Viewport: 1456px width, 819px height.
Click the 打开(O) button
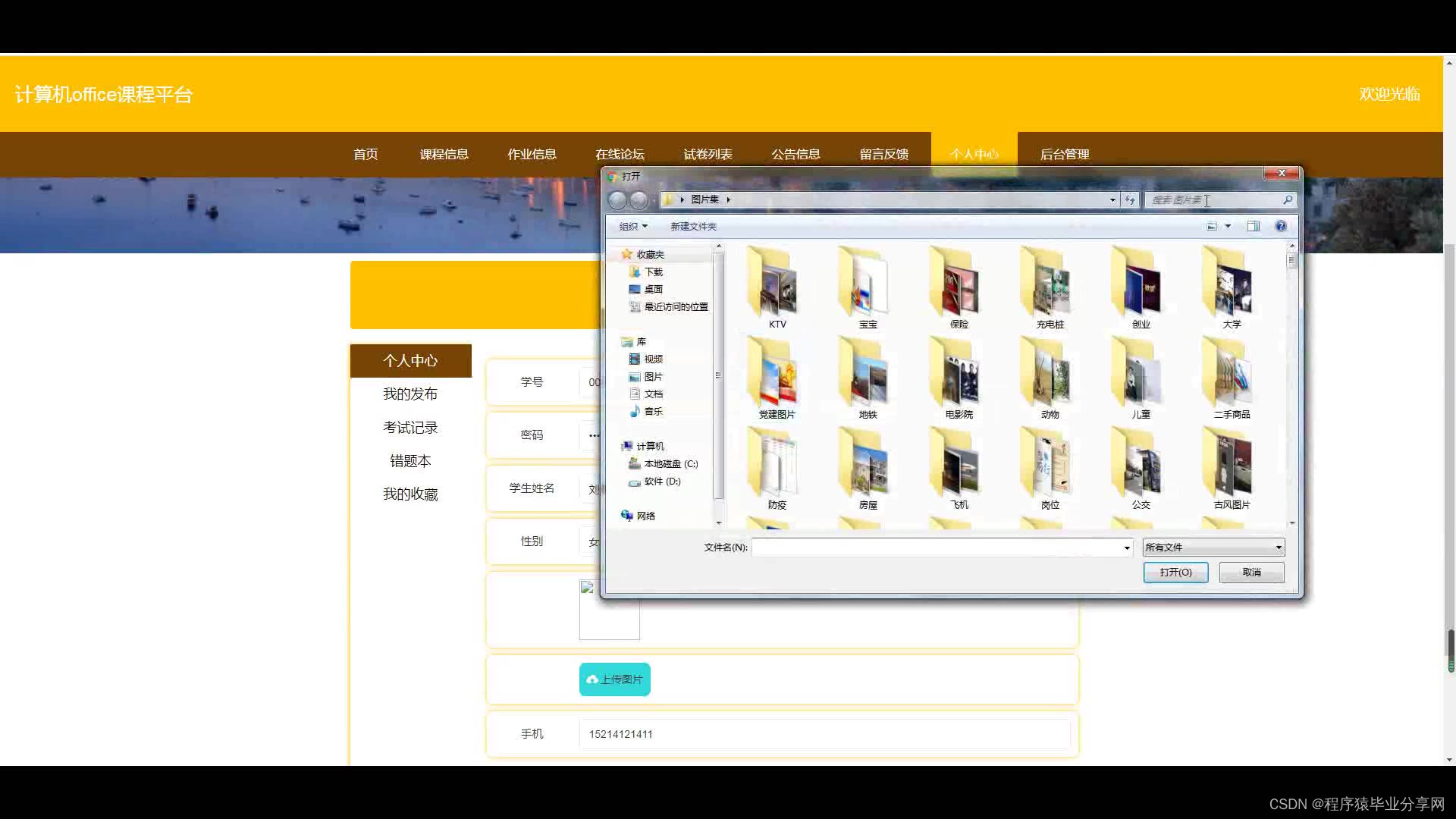click(1175, 572)
